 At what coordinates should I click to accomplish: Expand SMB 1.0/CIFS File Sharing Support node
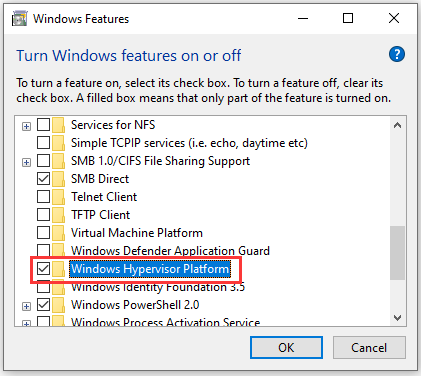click(26, 162)
